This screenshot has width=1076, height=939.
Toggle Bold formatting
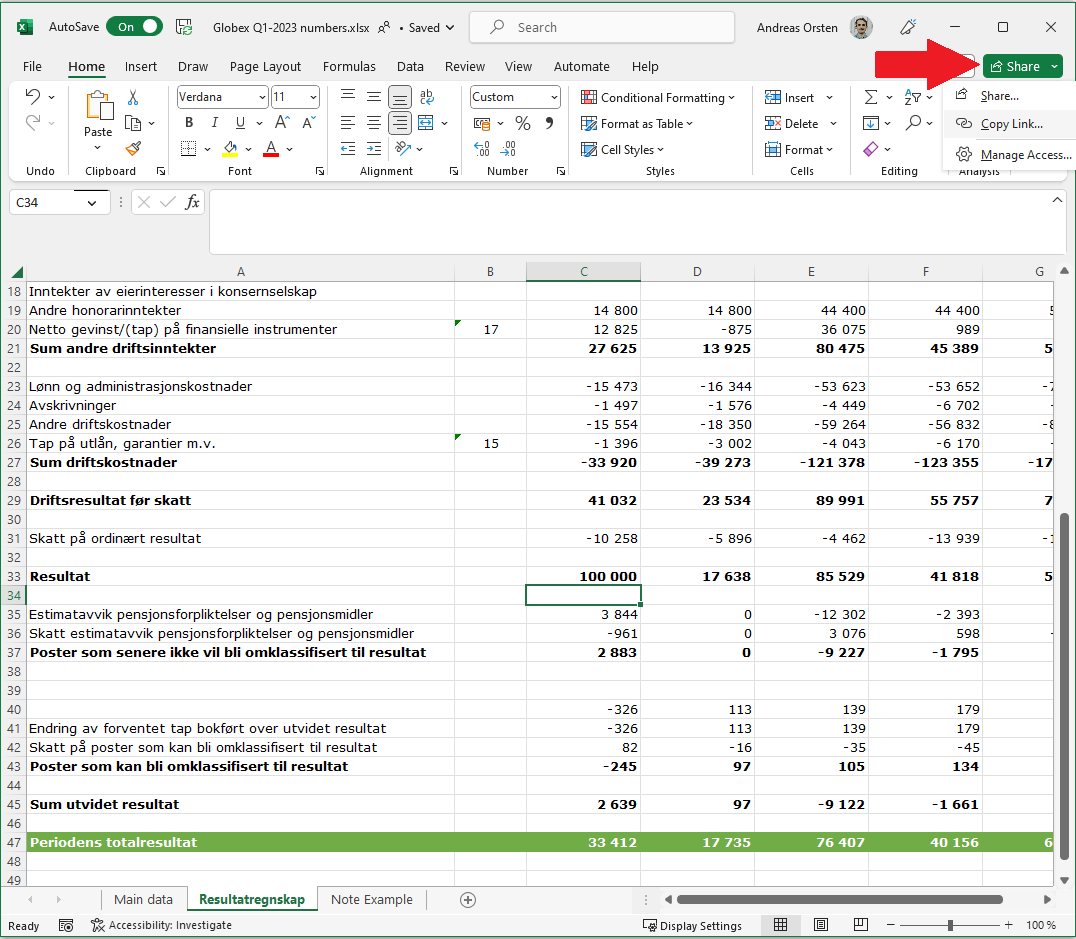pos(189,123)
